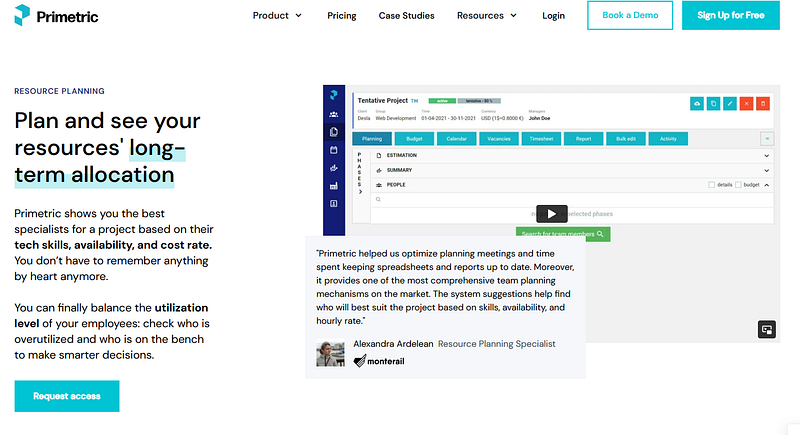Expand the Product dropdown menu
The height and width of the screenshot is (435, 800).
tap(277, 16)
